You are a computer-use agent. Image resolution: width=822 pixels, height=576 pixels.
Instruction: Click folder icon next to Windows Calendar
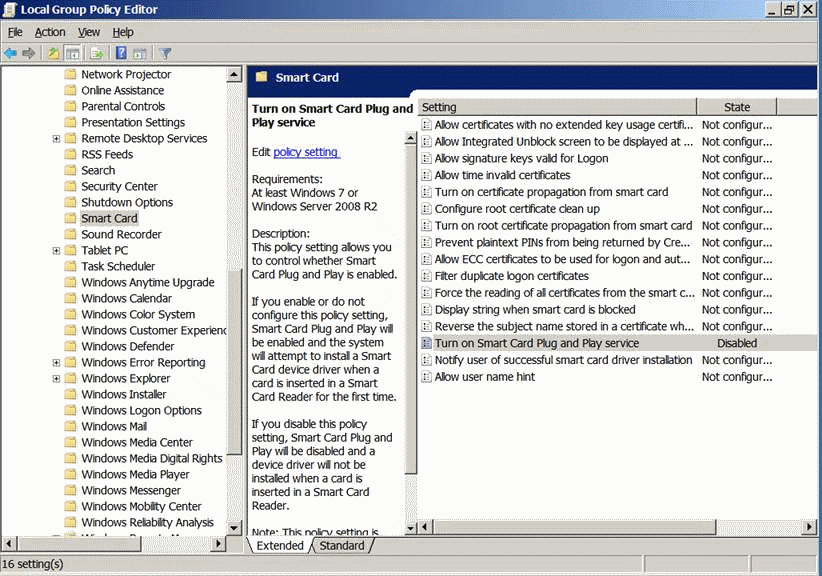[x=70, y=298]
